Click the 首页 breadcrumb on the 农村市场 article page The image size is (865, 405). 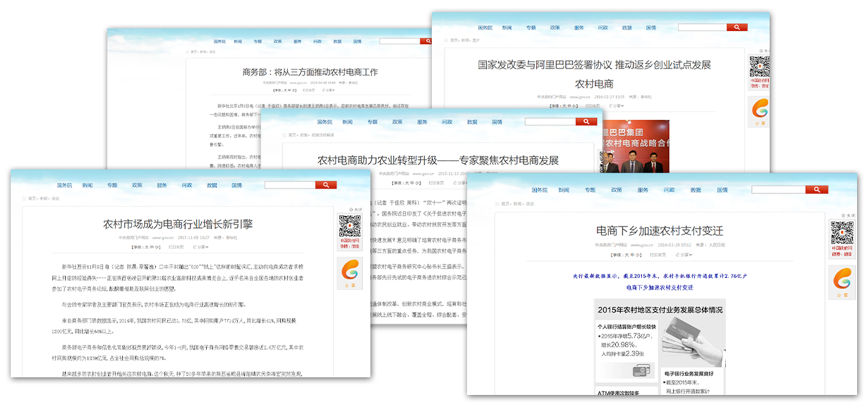(x=32, y=199)
